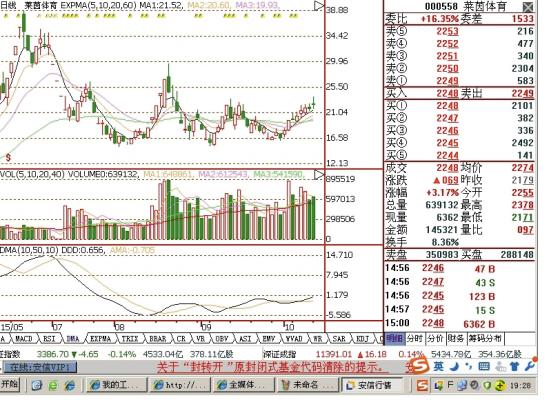Open the 开始 Start menu
550x412 pixels.
10,385
